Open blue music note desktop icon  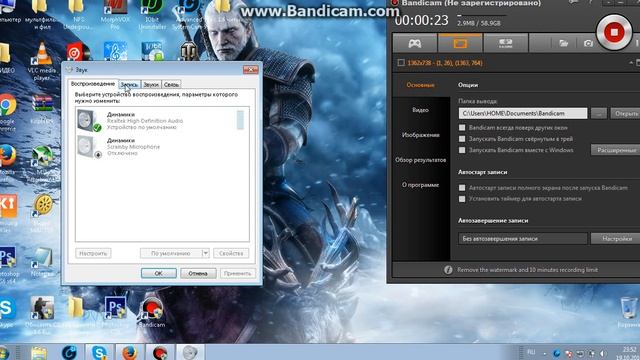coord(115,52)
